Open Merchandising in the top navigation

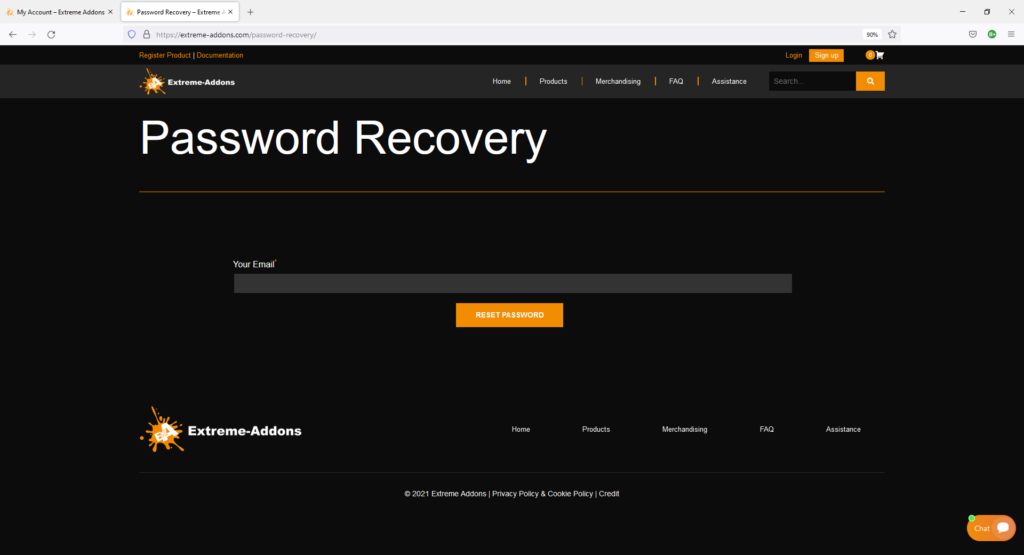coord(618,82)
